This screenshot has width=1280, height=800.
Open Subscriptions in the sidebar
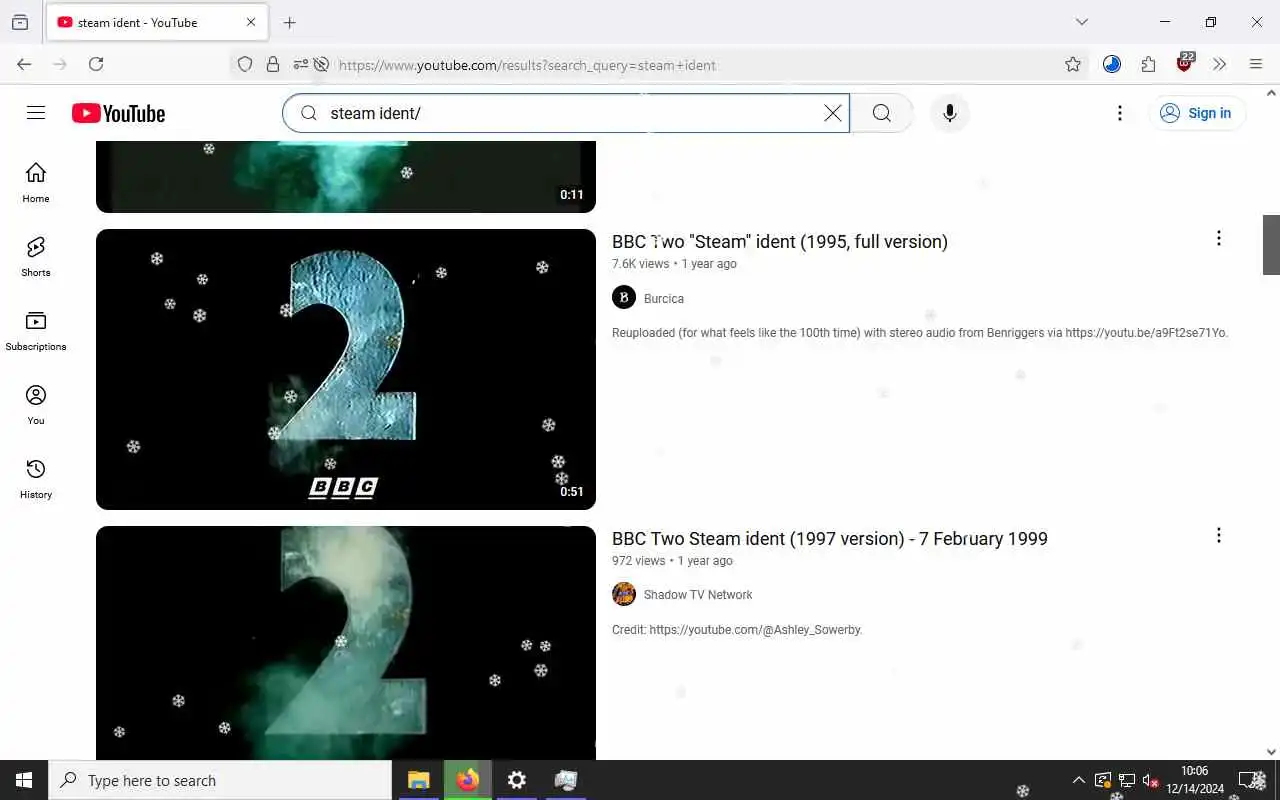[x=36, y=330]
